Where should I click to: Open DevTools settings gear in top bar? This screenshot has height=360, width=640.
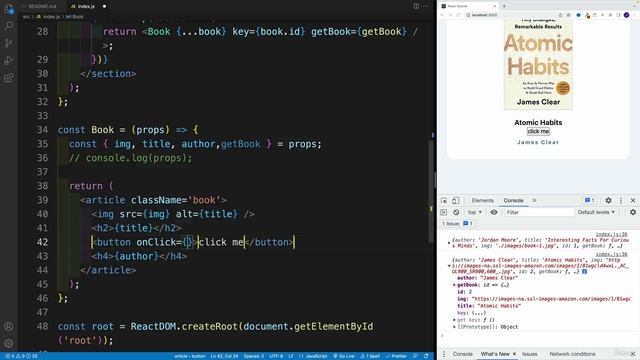click(608, 200)
